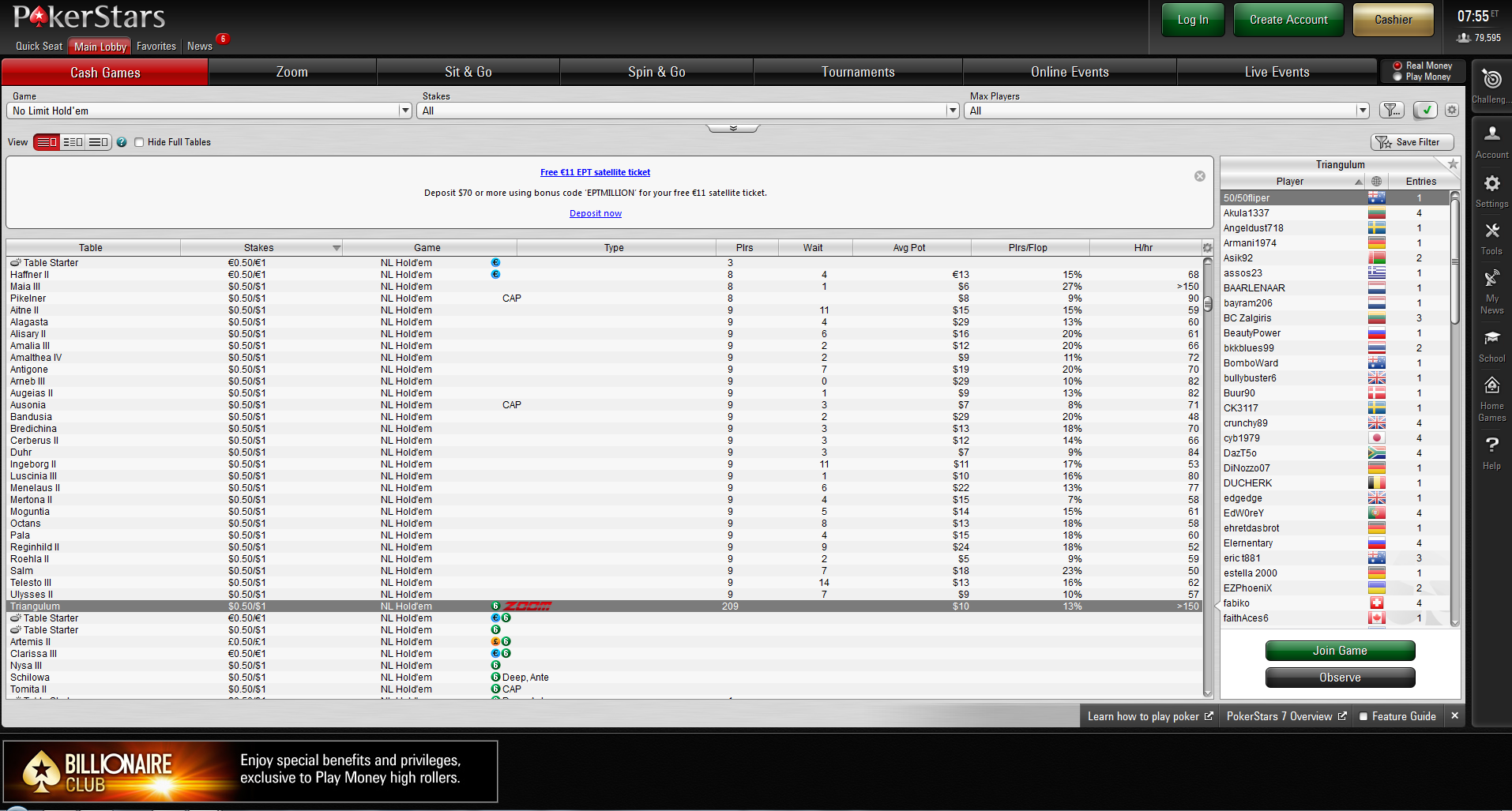Image resolution: width=1512 pixels, height=811 pixels.
Task: Open the Game dropdown showing No Limit Hold'em
Action: 209,111
